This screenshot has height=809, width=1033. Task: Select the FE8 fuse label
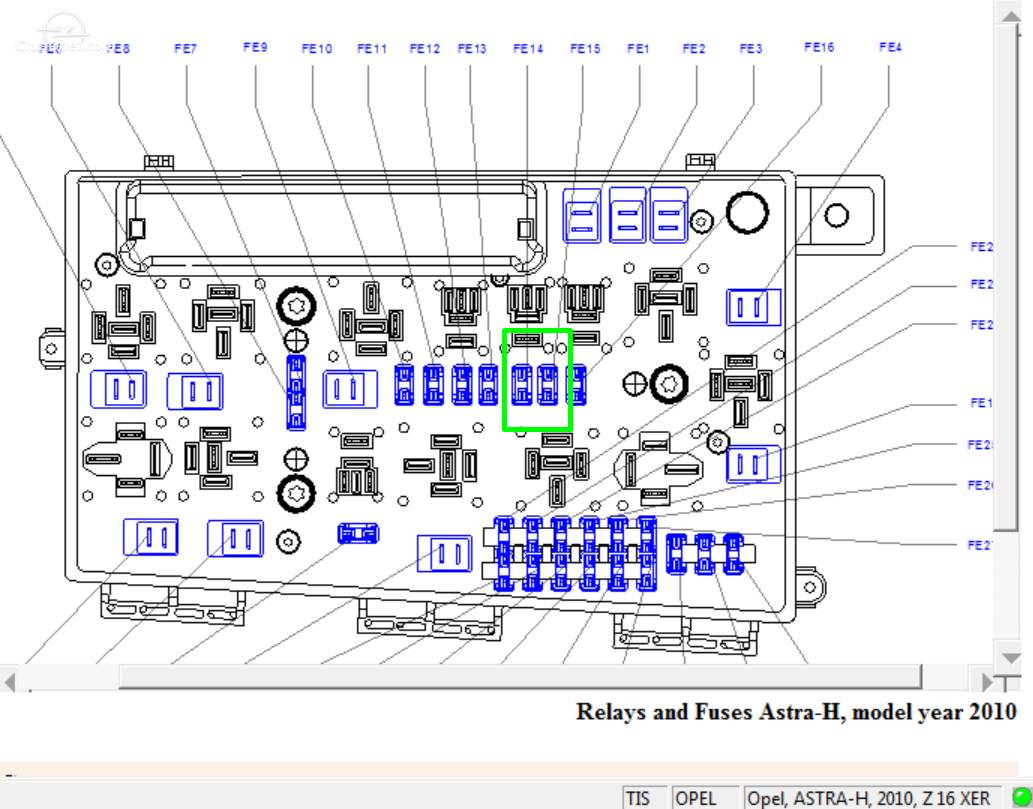tap(118, 48)
